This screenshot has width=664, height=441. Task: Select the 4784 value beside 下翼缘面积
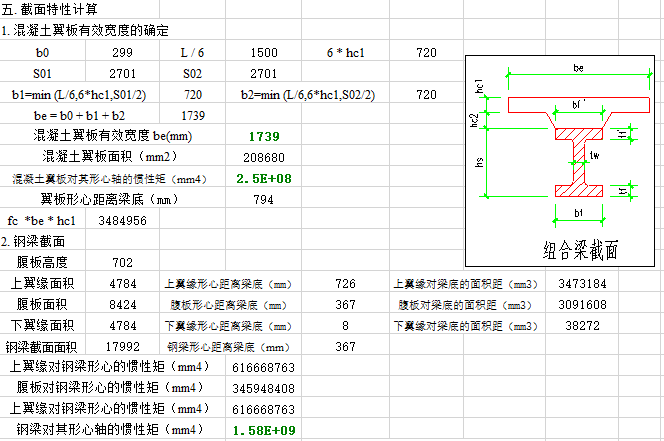click(x=122, y=326)
